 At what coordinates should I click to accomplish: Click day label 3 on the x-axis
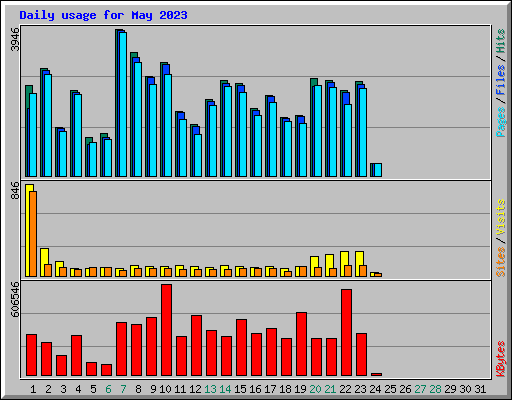(x=63, y=389)
